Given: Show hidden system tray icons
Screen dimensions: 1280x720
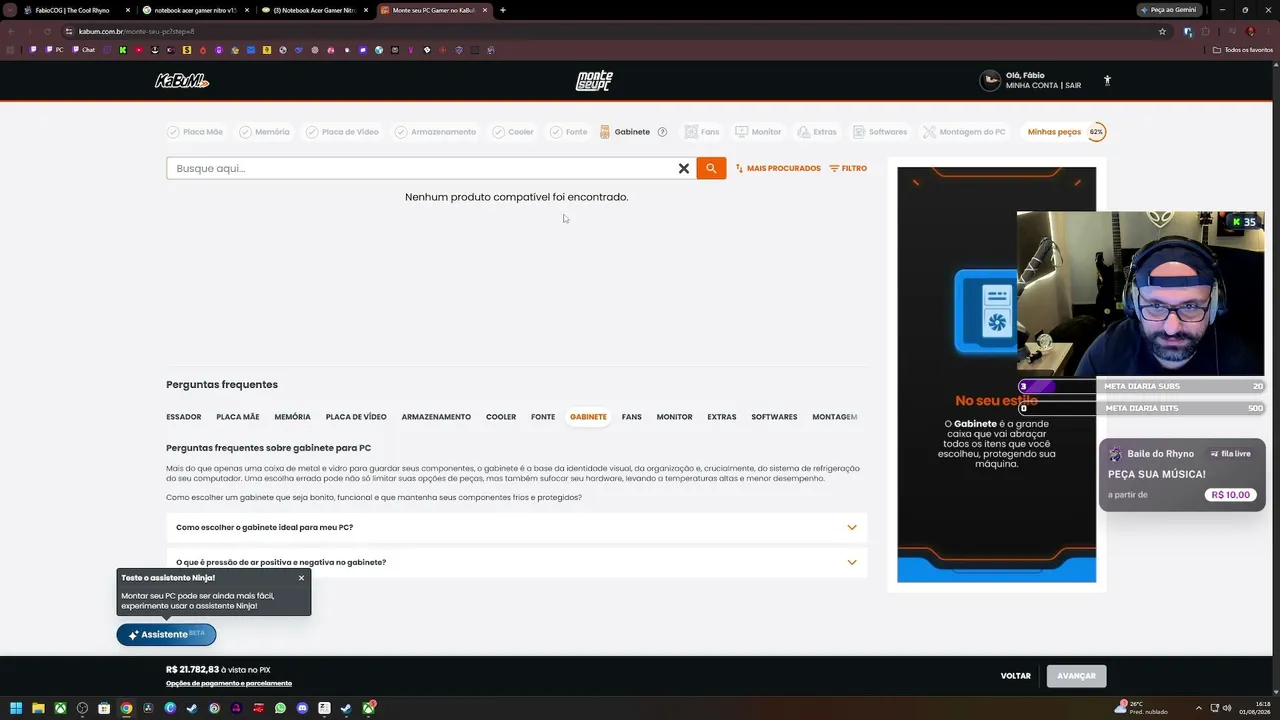Looking at the screenshot, I should click(x=1198, y=708).
